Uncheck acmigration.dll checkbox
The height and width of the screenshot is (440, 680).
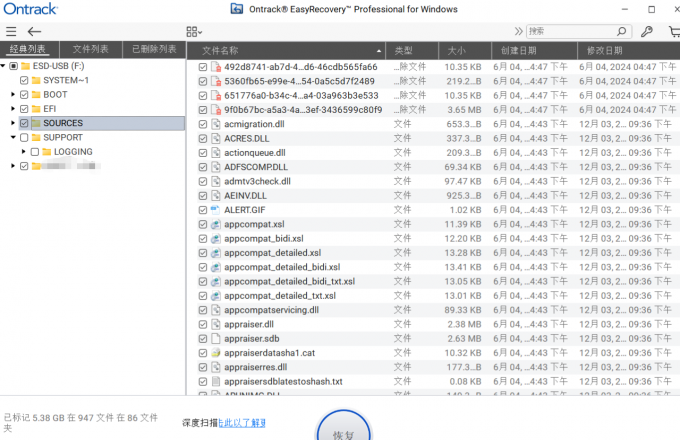point(203,124)
